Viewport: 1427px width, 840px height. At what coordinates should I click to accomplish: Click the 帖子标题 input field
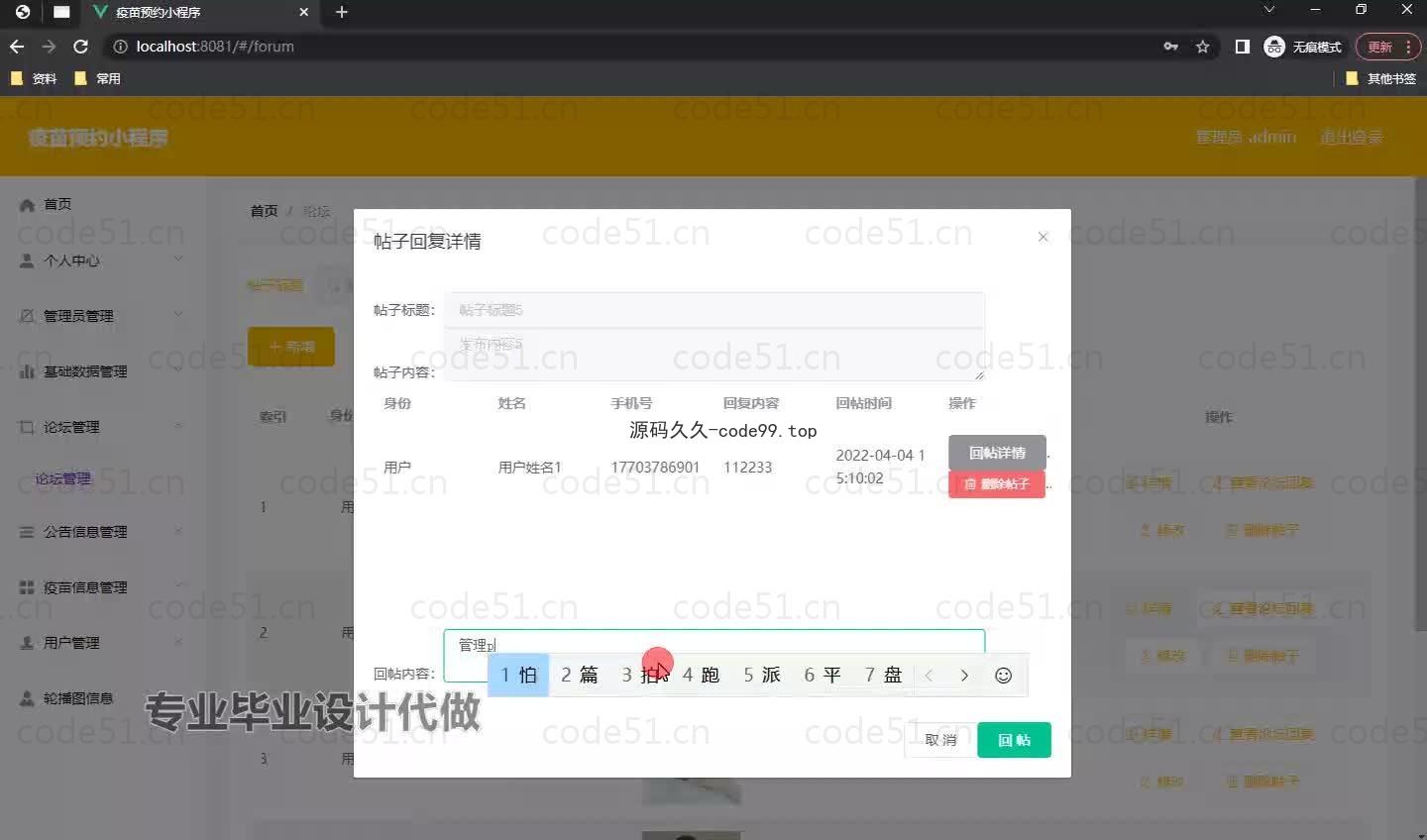click(713, 310)
